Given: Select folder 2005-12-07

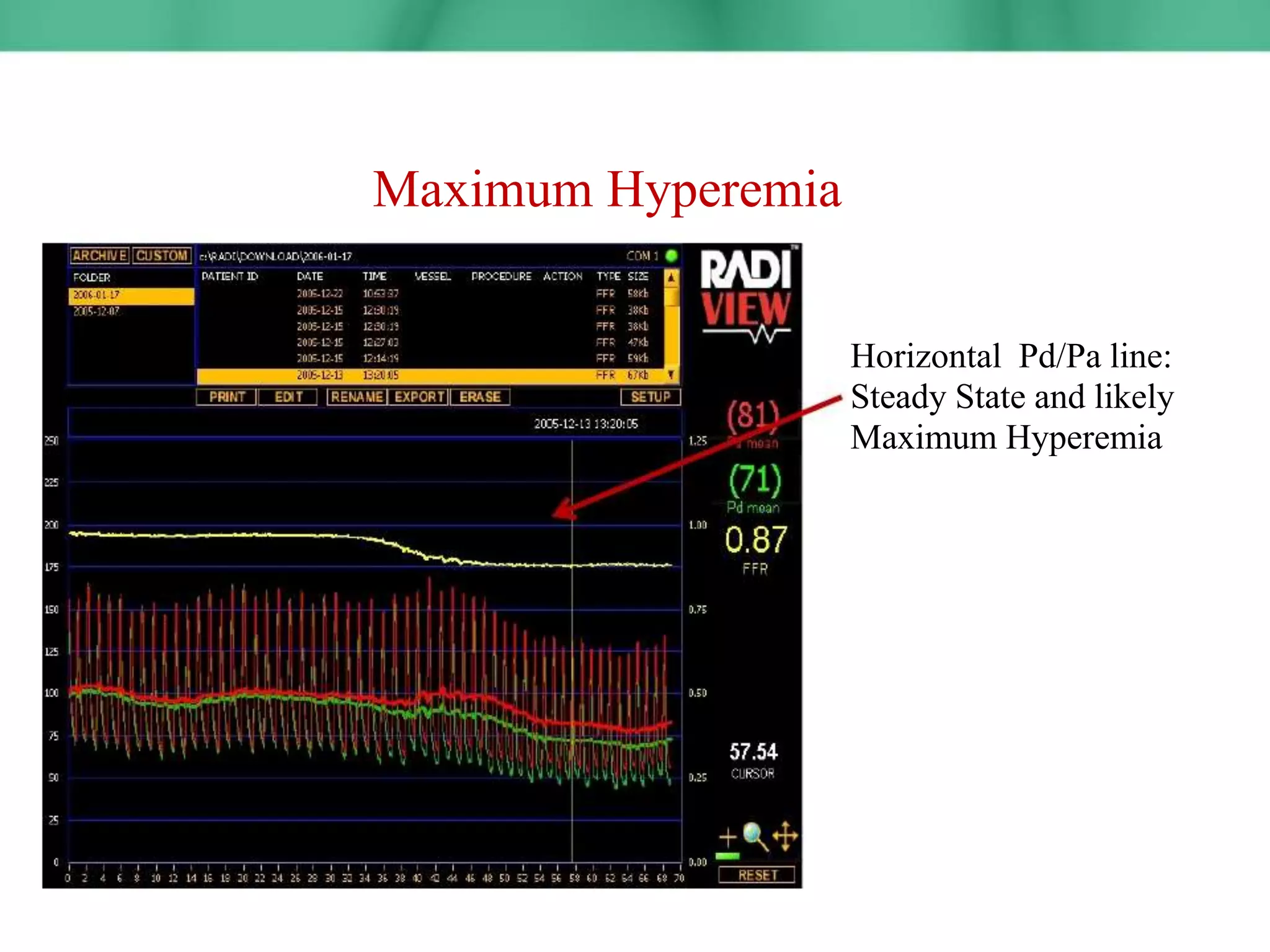Looking at the screenshot, I should point(97,311).
